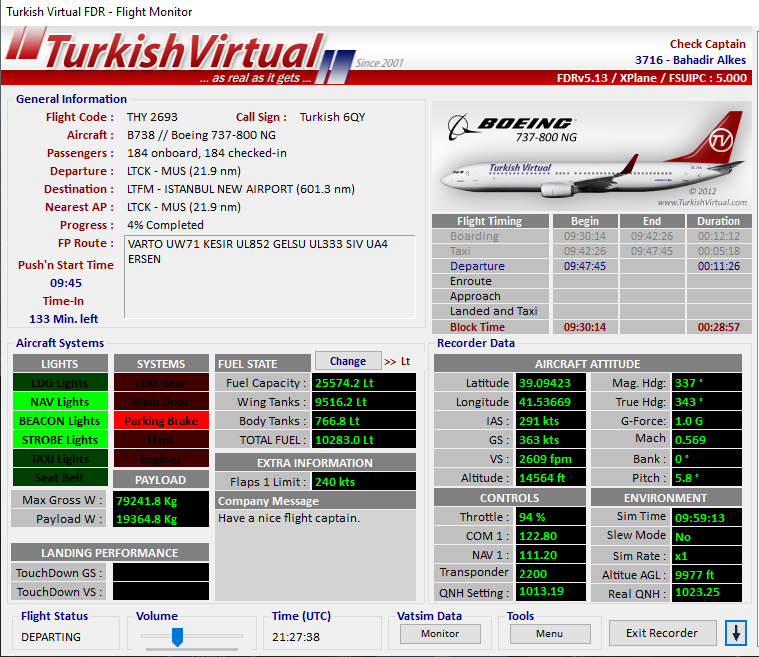The image size is (759, 657).
Task: Click the Longitude value 41.53669
Action: (551, 401)
